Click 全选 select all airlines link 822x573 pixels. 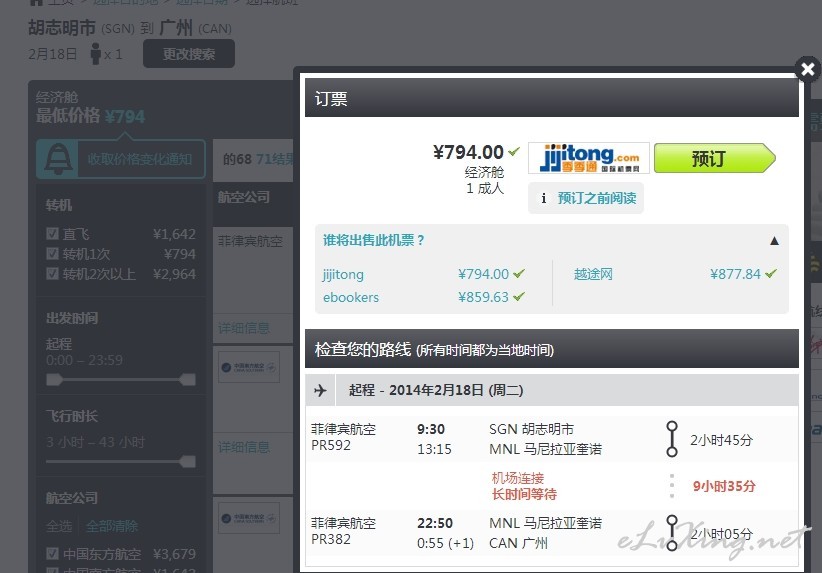(x=59, y=526)
